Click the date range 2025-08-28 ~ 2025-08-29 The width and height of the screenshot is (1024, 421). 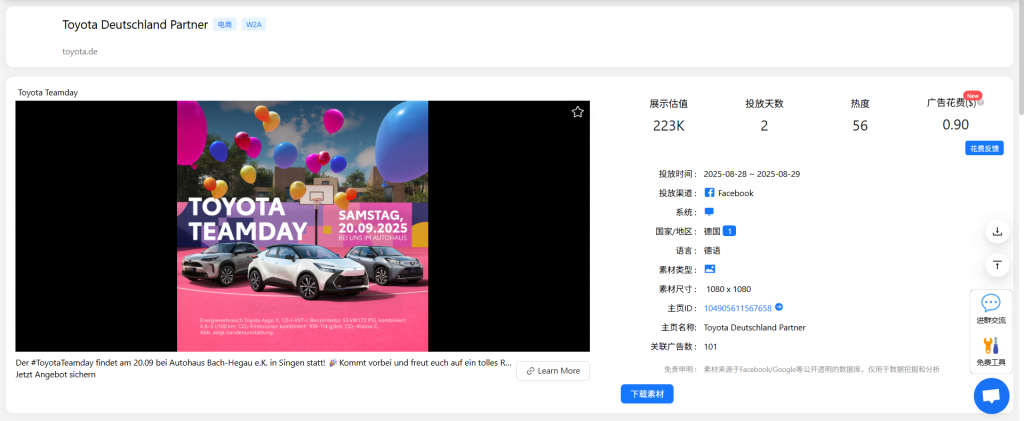[x=752, y=174]
